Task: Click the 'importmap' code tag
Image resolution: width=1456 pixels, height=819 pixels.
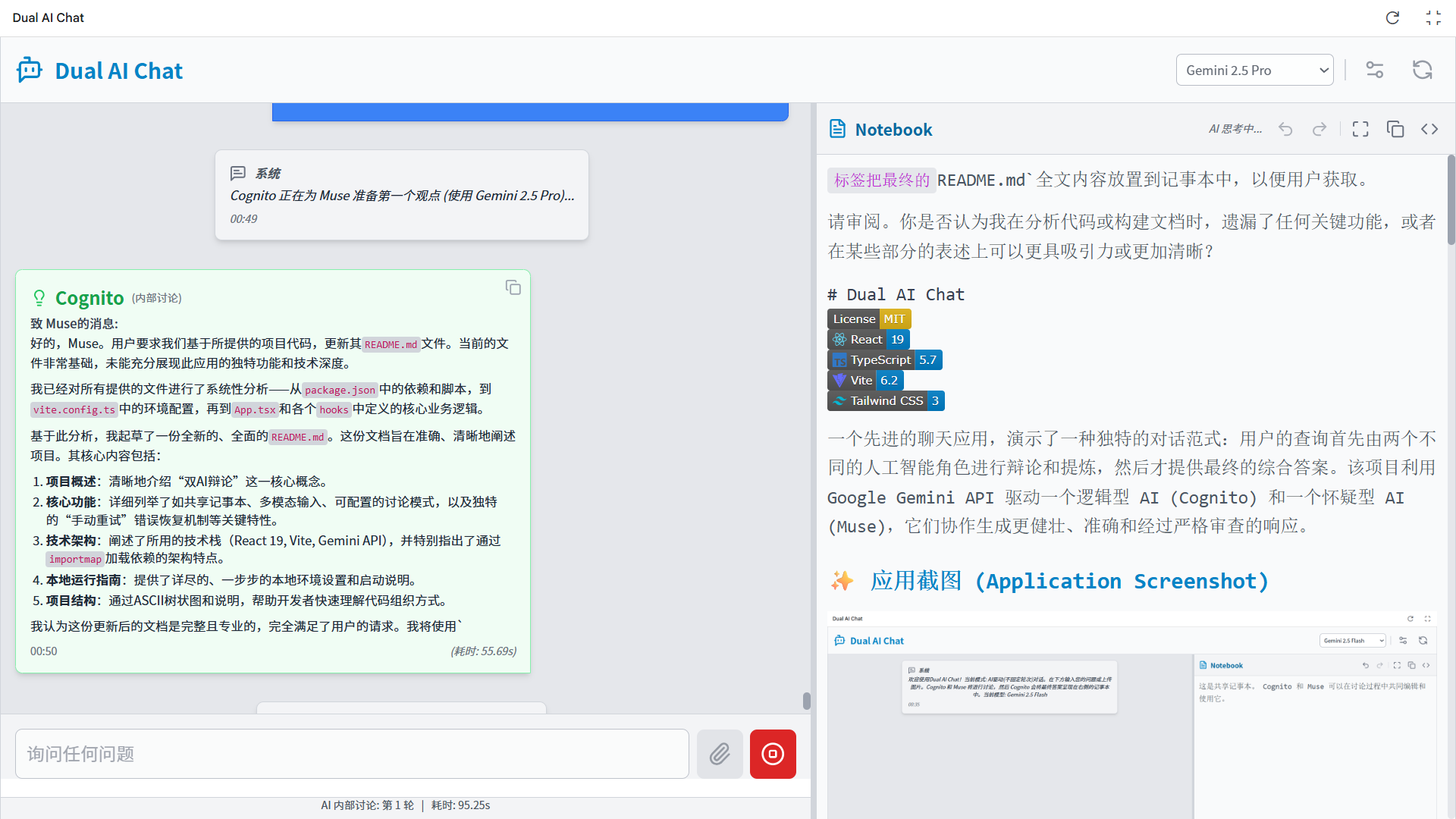Action: pos(75,559)
